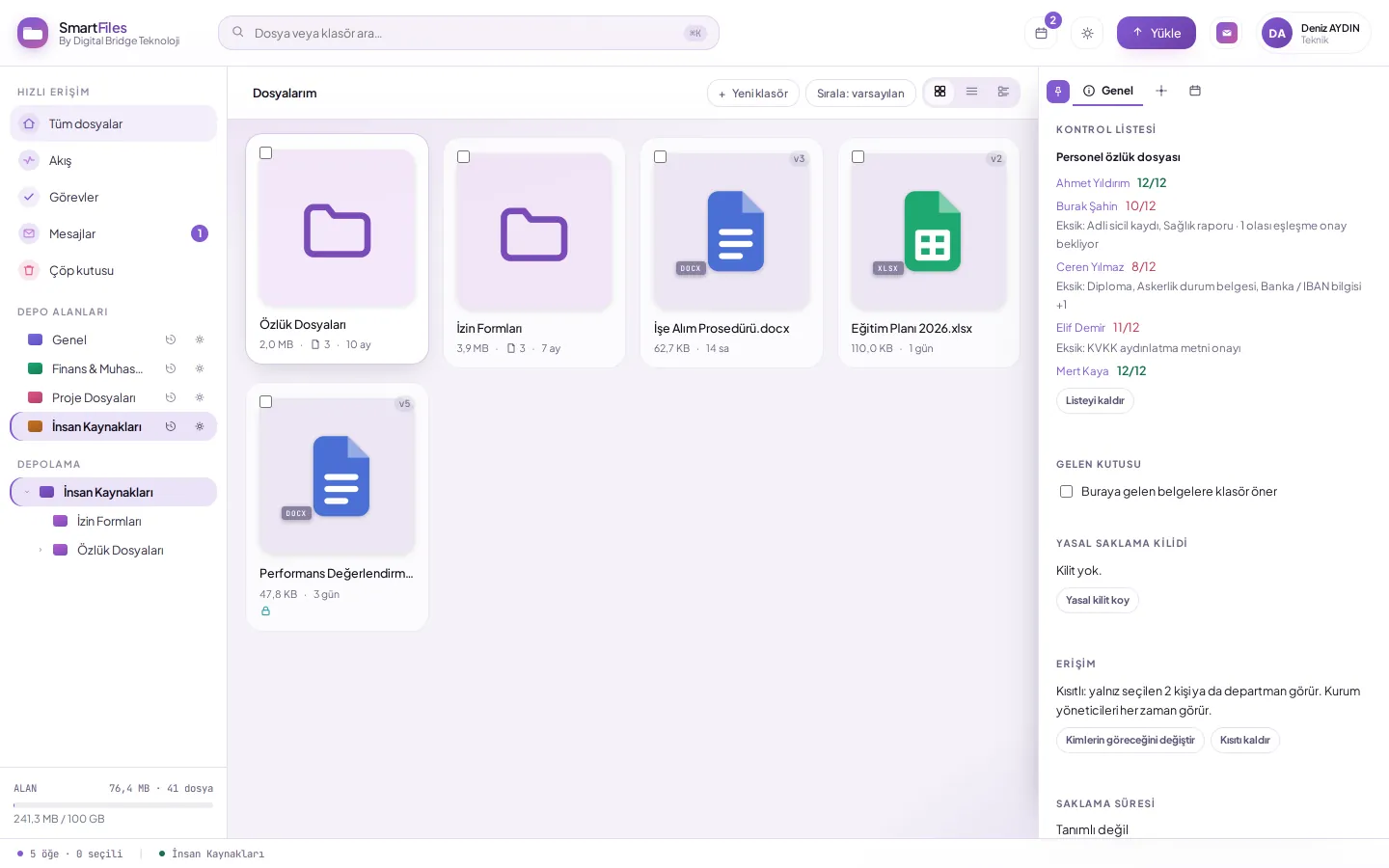Collapse the İnsan Kaynakları storage tree
Viewport: 1389px width, 868px height.
point(27,492)
